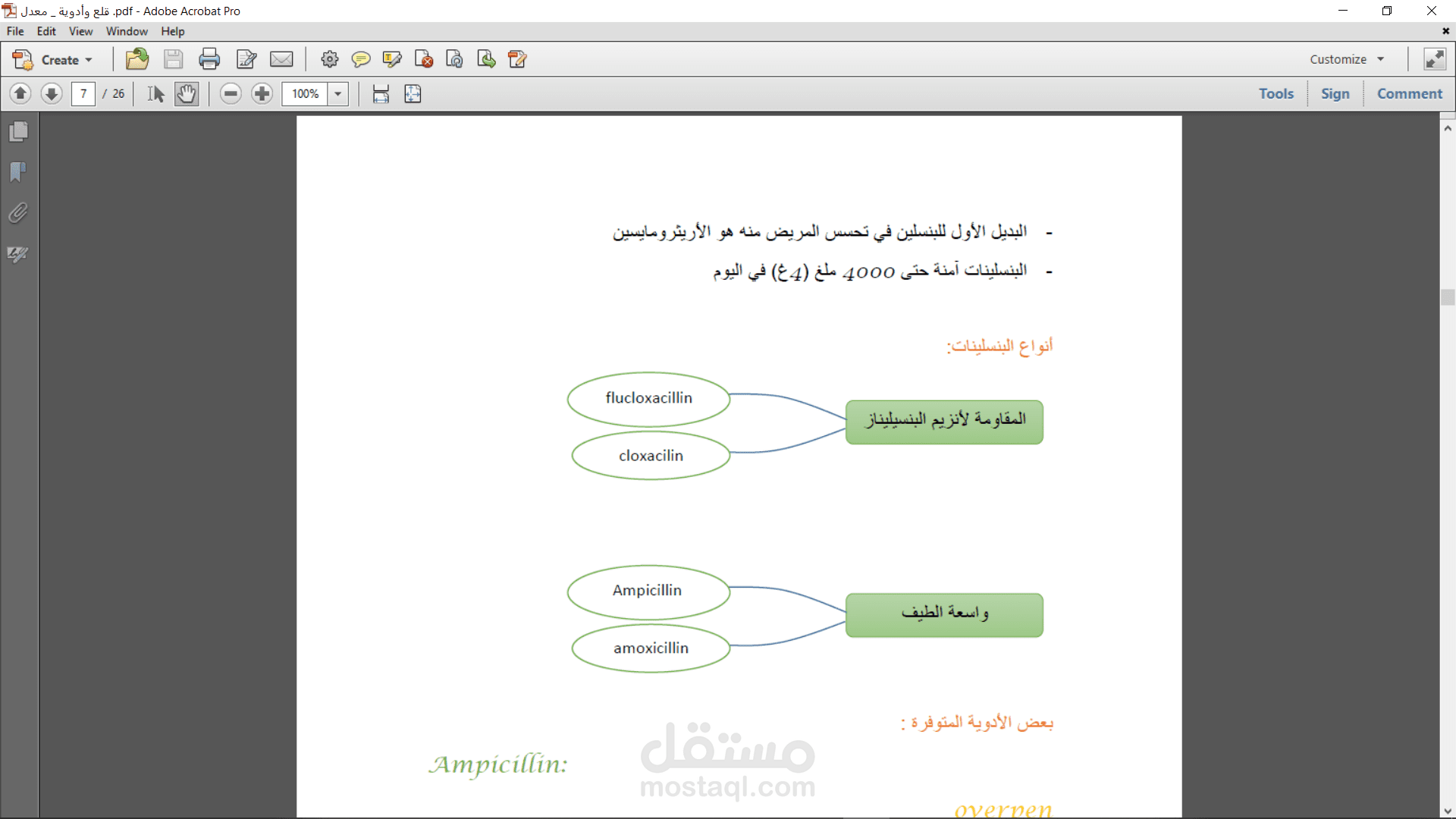1456x819 pixels.
Task: Click the flucloxacillin oval
Action: coord(648,399)
